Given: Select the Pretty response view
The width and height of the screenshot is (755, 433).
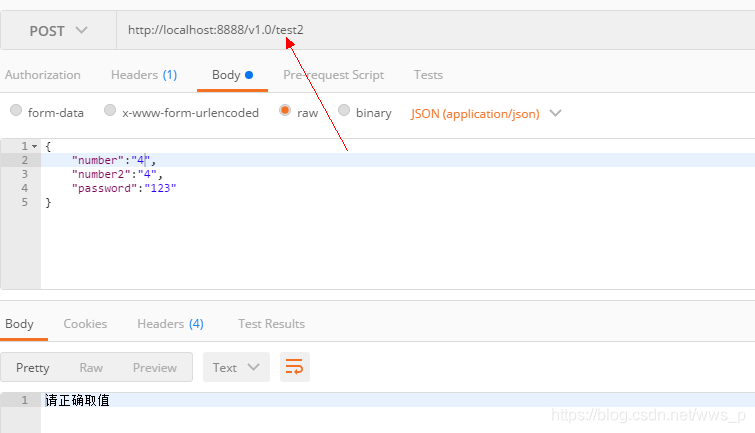Looking at the screenshot, I should [x=33, y=367].
